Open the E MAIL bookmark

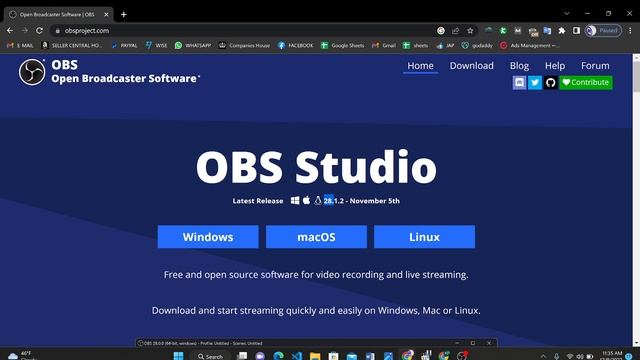coord(20,45)
